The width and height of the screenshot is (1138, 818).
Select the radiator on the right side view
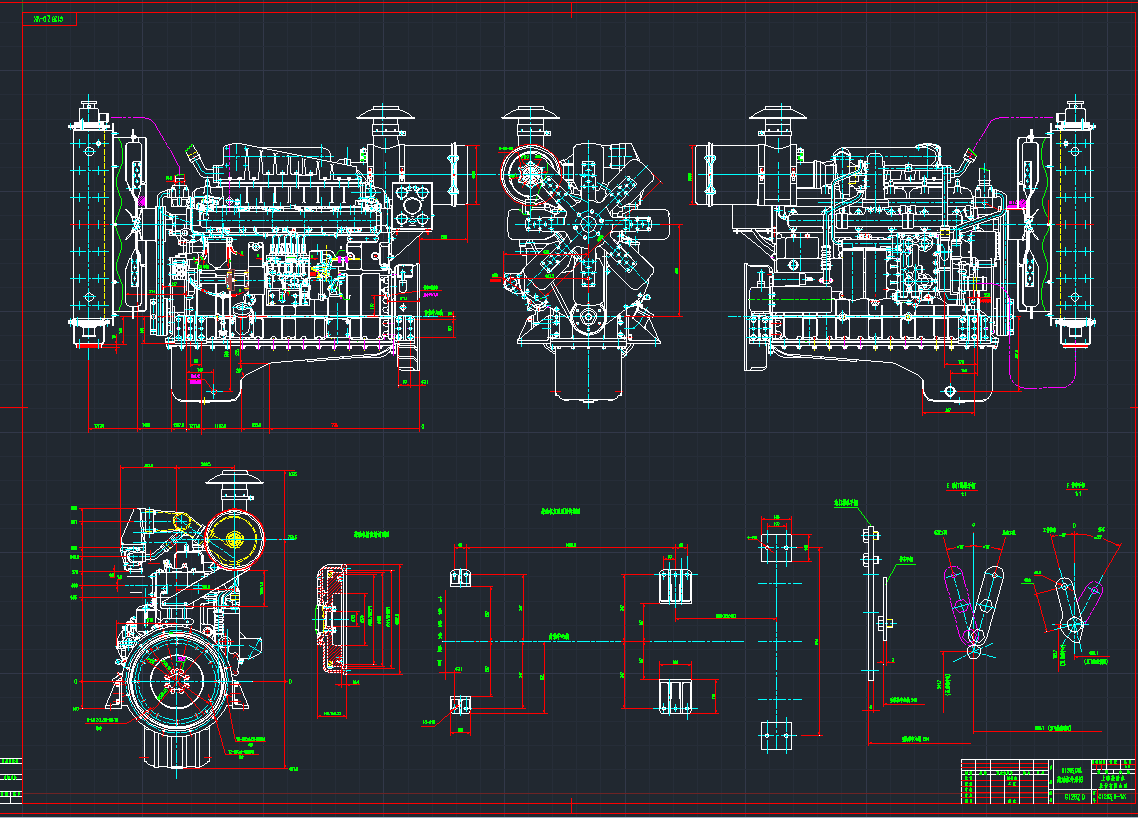point(1075,225)
